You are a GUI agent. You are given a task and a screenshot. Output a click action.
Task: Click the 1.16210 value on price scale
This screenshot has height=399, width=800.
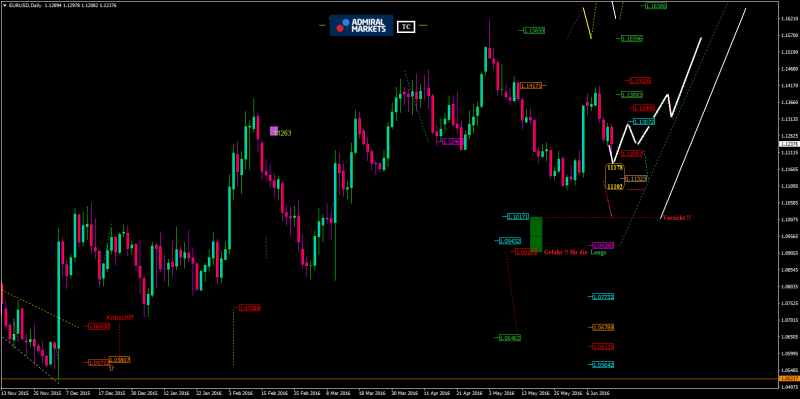[x=789, y=19]
